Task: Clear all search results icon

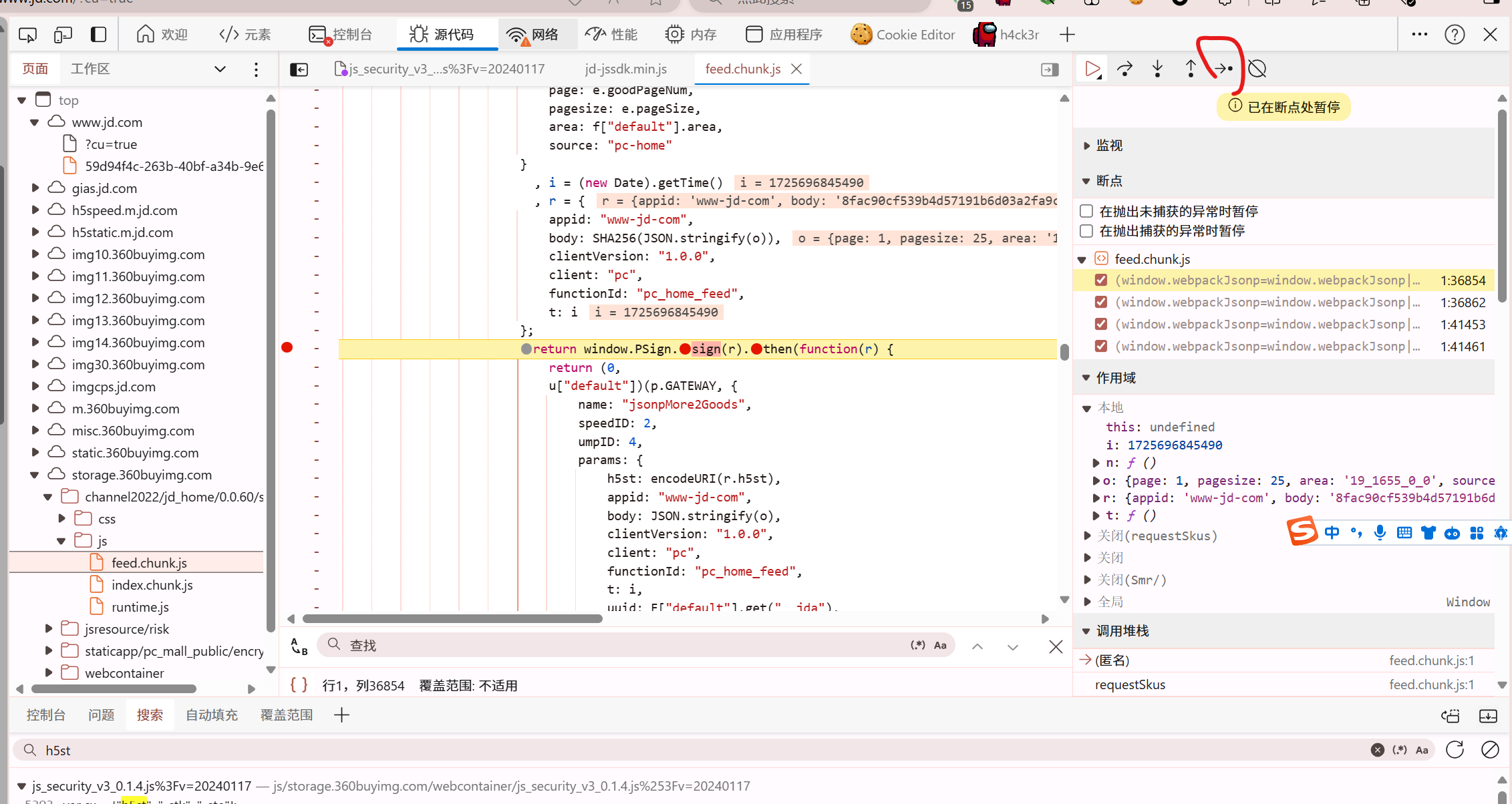Action: [1490, 750]
